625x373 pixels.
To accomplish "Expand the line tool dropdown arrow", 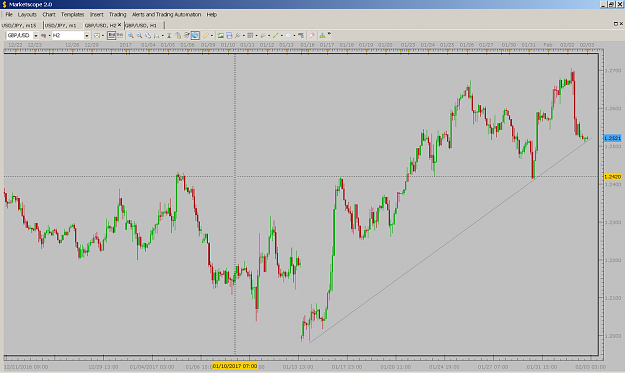I will click(x=281, y=35).
